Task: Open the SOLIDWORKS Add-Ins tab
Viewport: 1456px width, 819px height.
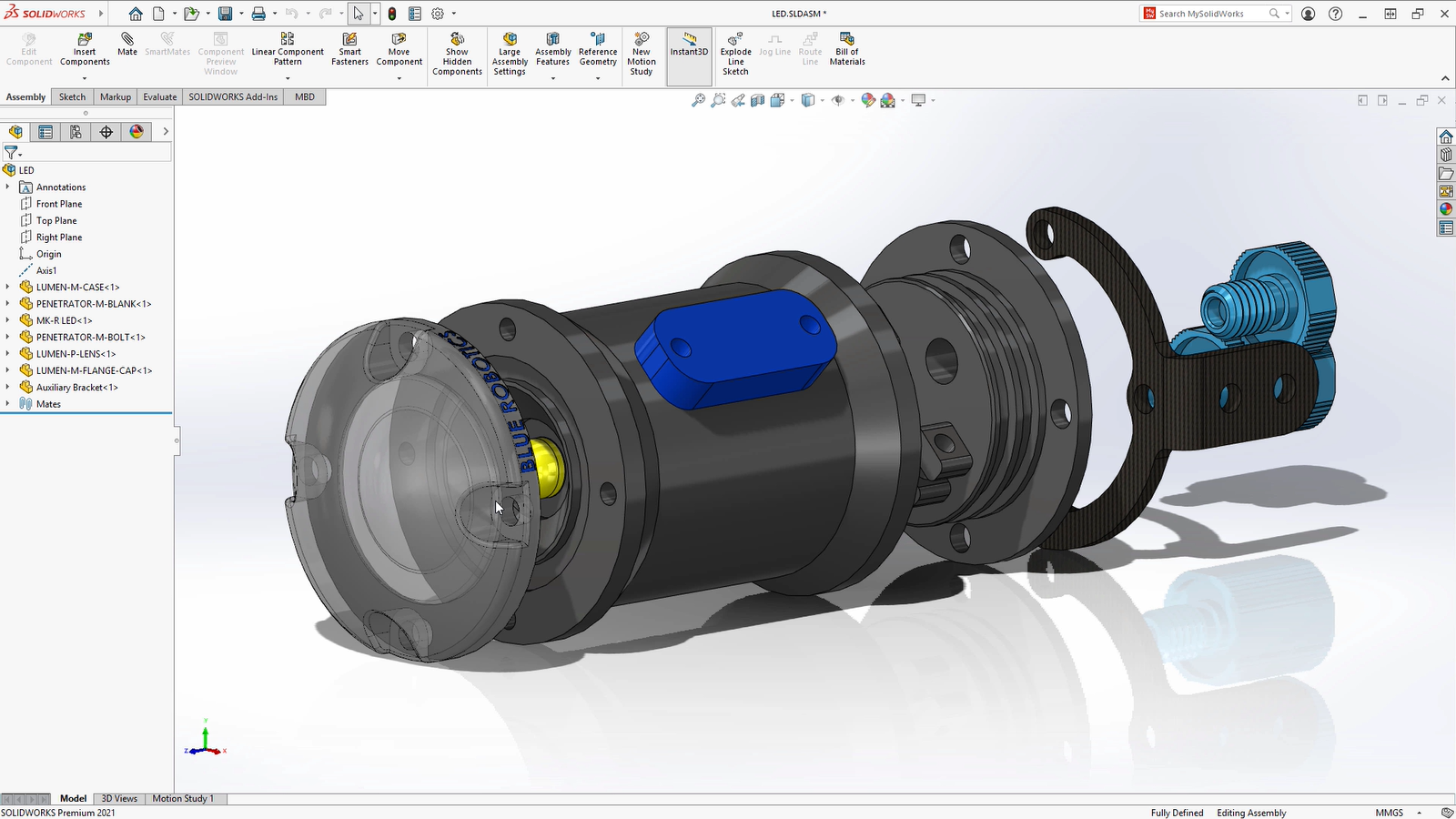Action: (232, 96)
